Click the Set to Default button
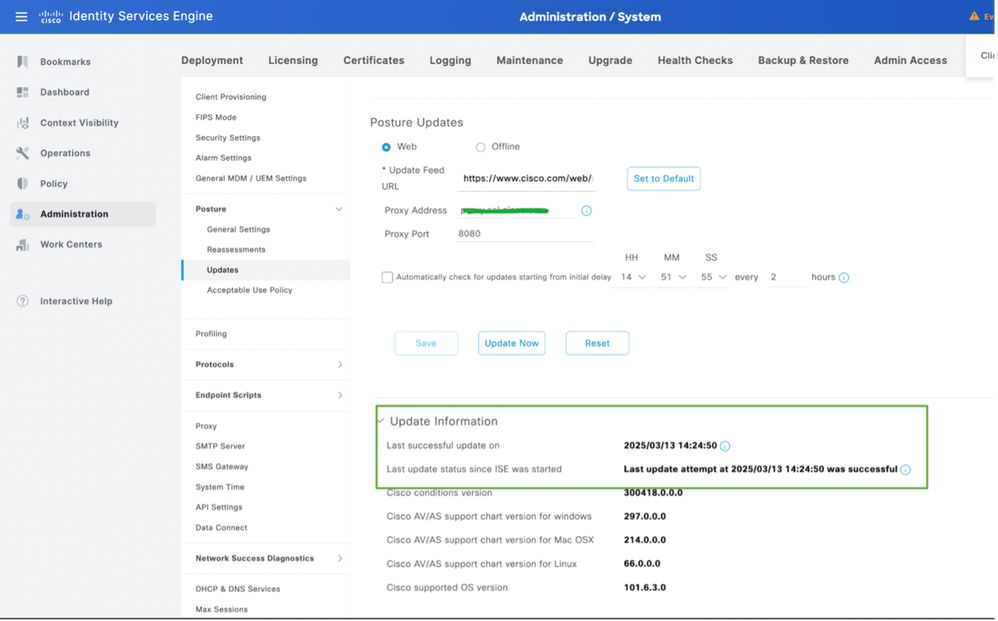 (664, 179)
